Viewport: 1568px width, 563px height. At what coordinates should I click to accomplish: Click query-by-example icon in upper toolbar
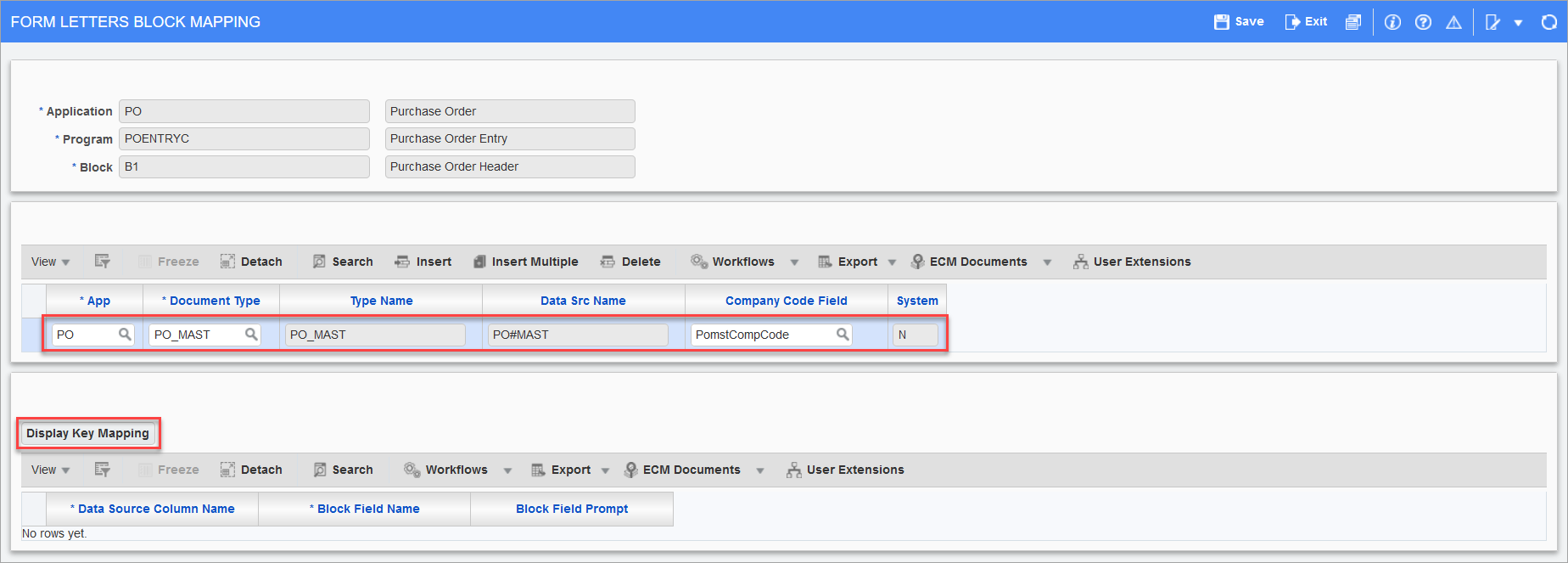[x=102, y=262]
